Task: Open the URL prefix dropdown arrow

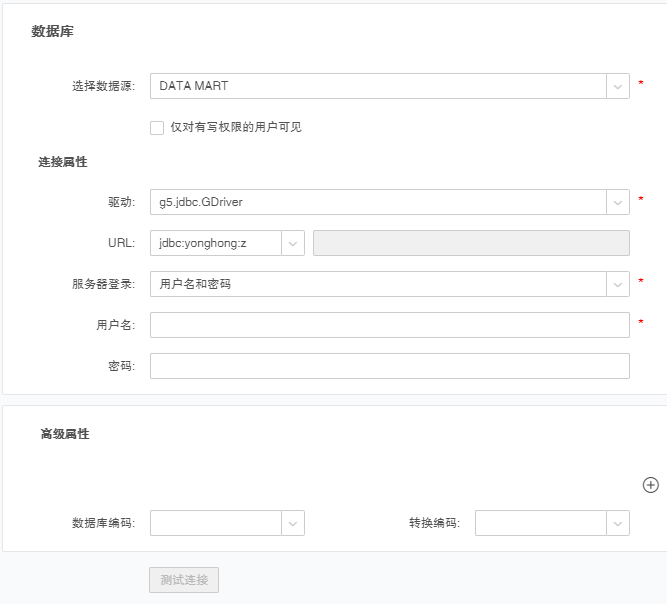Action: (293, 243)
